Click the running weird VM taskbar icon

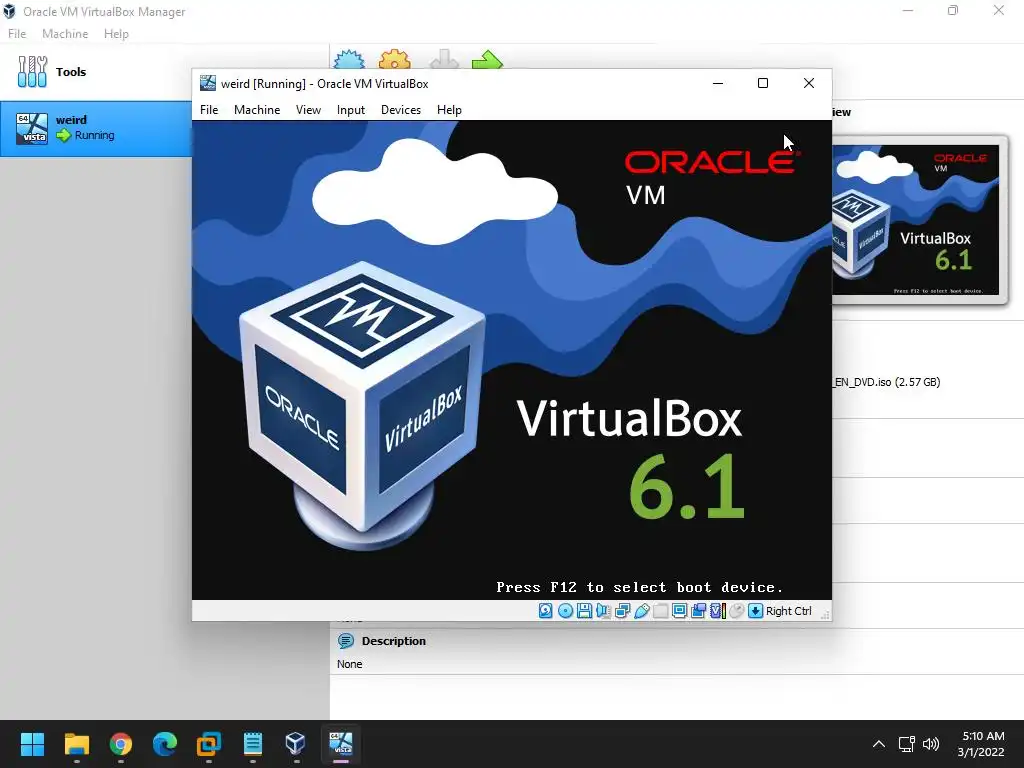tap(340, 744)
